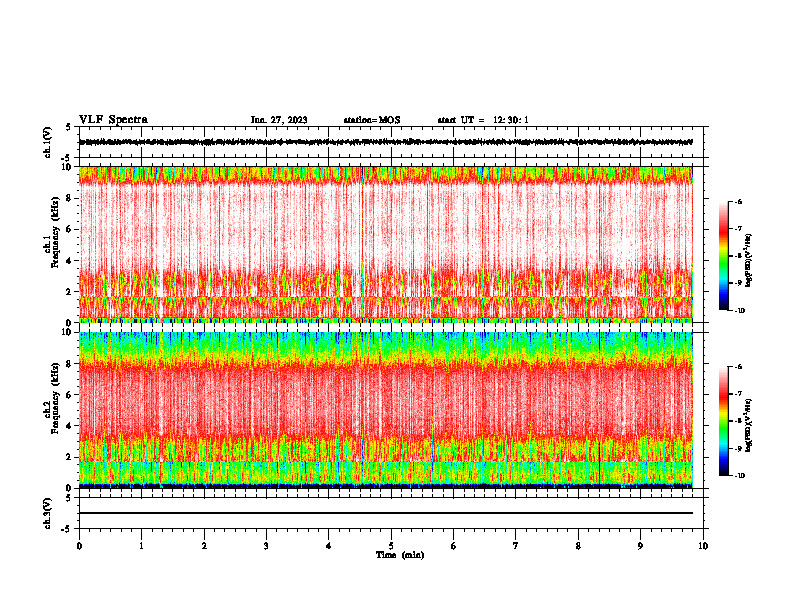Click inside the ch.1 spectrogram panel
Screen dimensions: 792x612
(385, 244)
